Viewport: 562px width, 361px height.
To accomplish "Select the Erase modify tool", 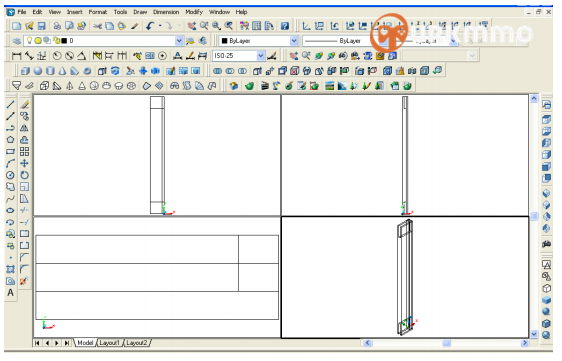I will coord(24,105).
